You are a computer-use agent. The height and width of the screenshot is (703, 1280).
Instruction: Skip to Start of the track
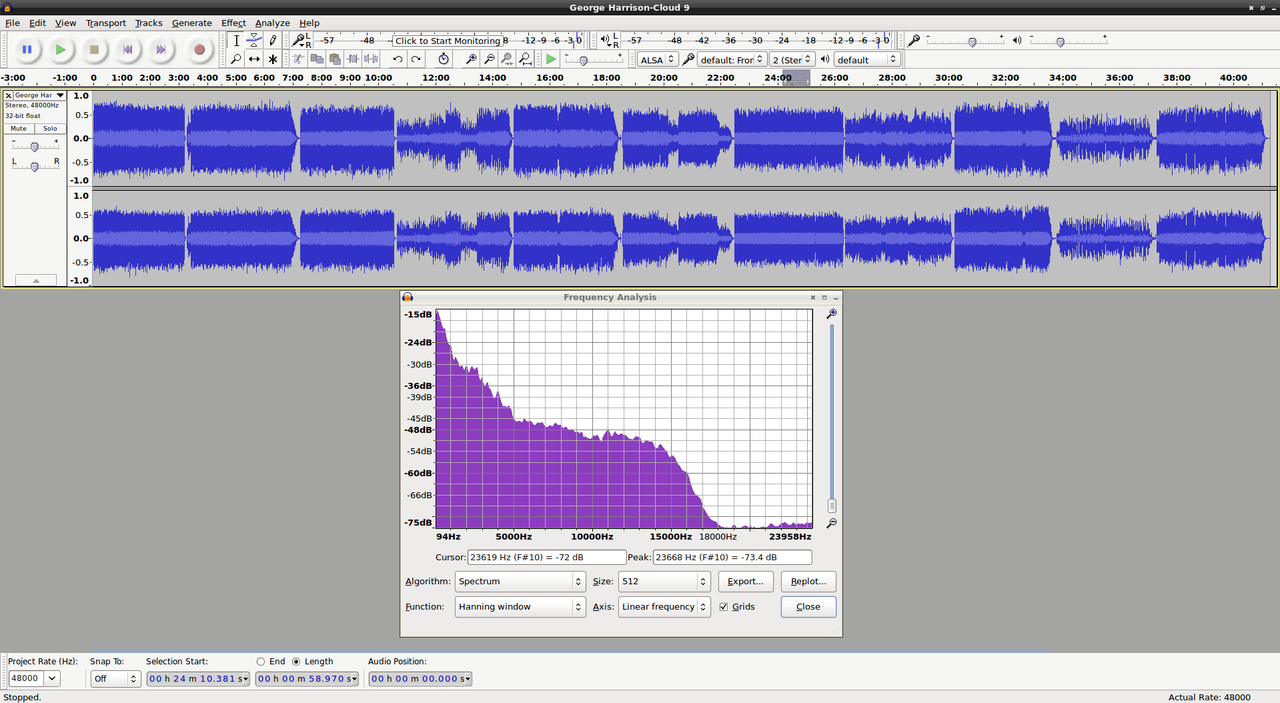coord(127,49)
